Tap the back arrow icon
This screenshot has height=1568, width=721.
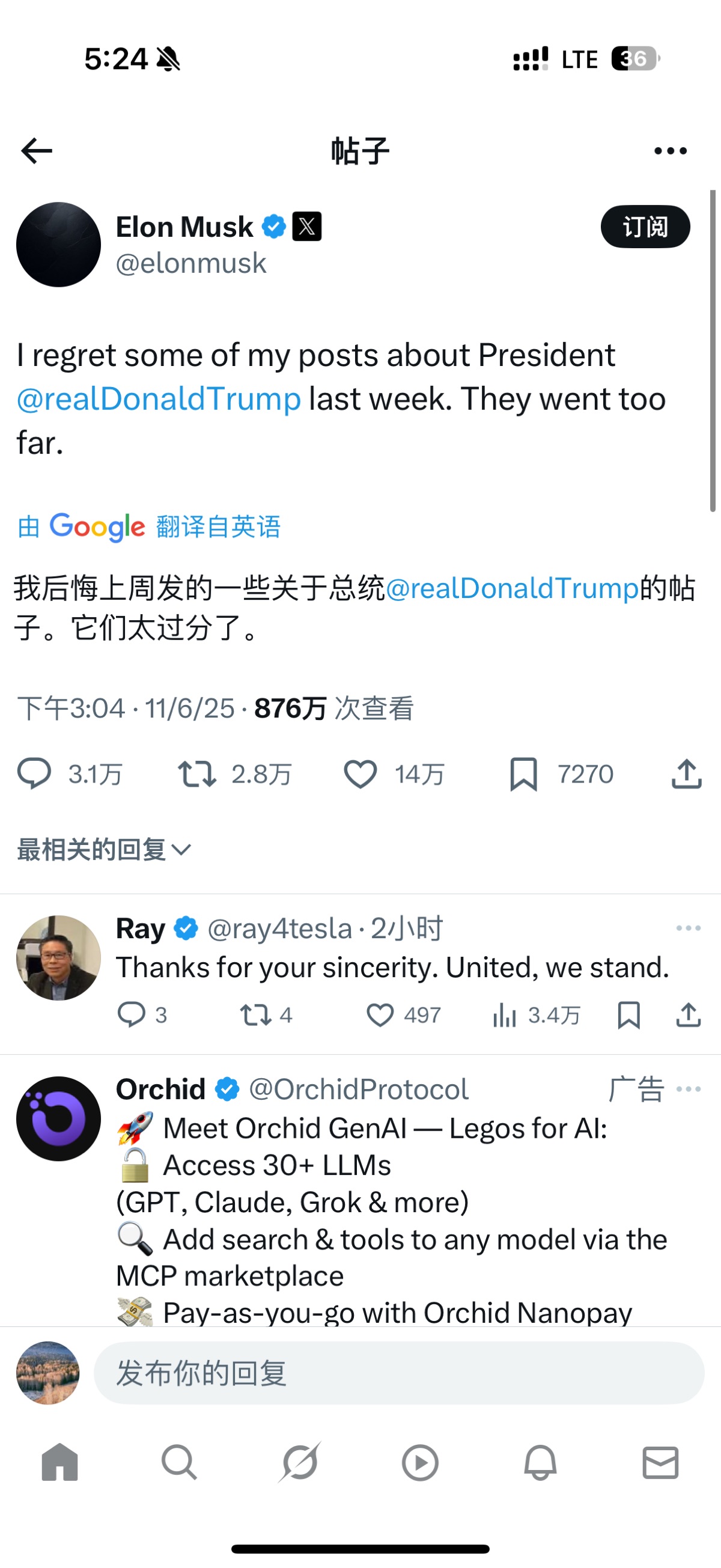[37, 151]
